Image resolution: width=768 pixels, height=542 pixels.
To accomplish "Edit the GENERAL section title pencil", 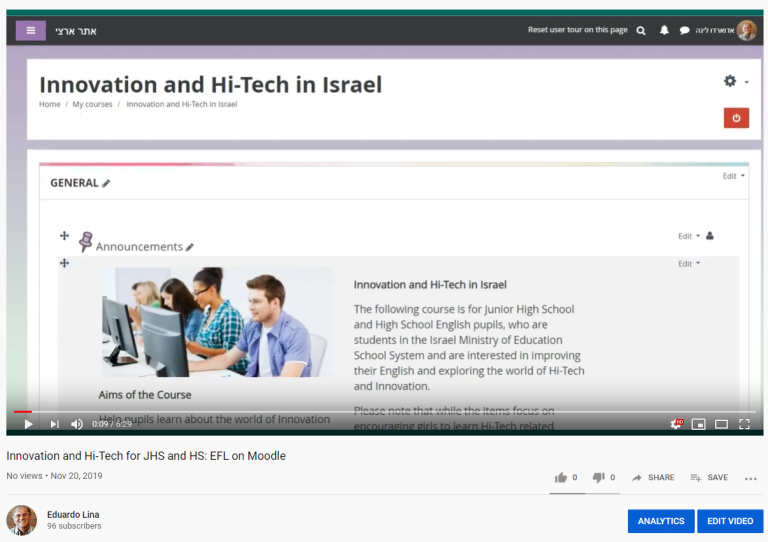I will (x=106, y=183).
